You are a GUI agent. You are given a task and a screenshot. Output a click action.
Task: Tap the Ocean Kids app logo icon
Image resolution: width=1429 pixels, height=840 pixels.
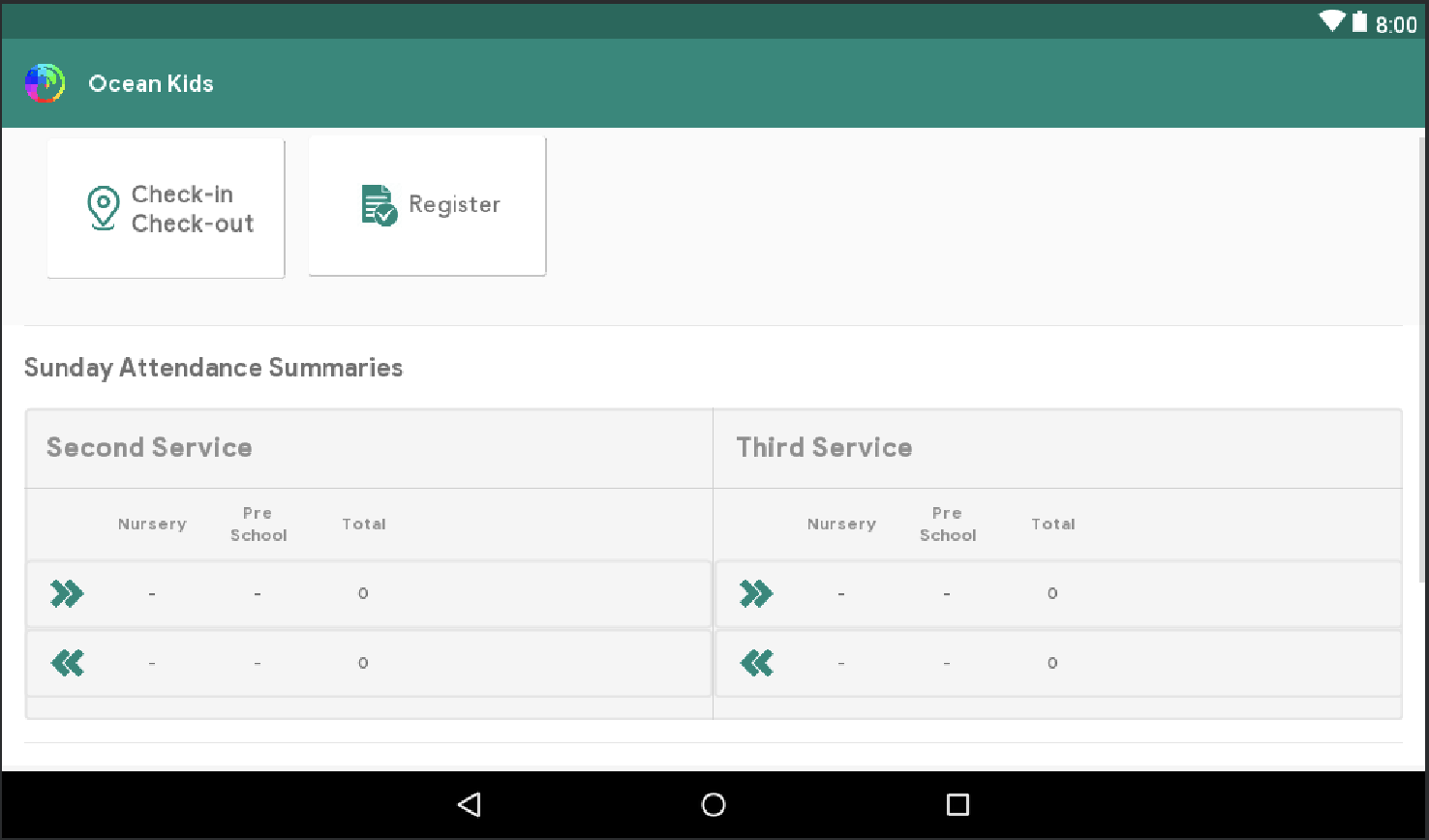(x=45, y=83)
